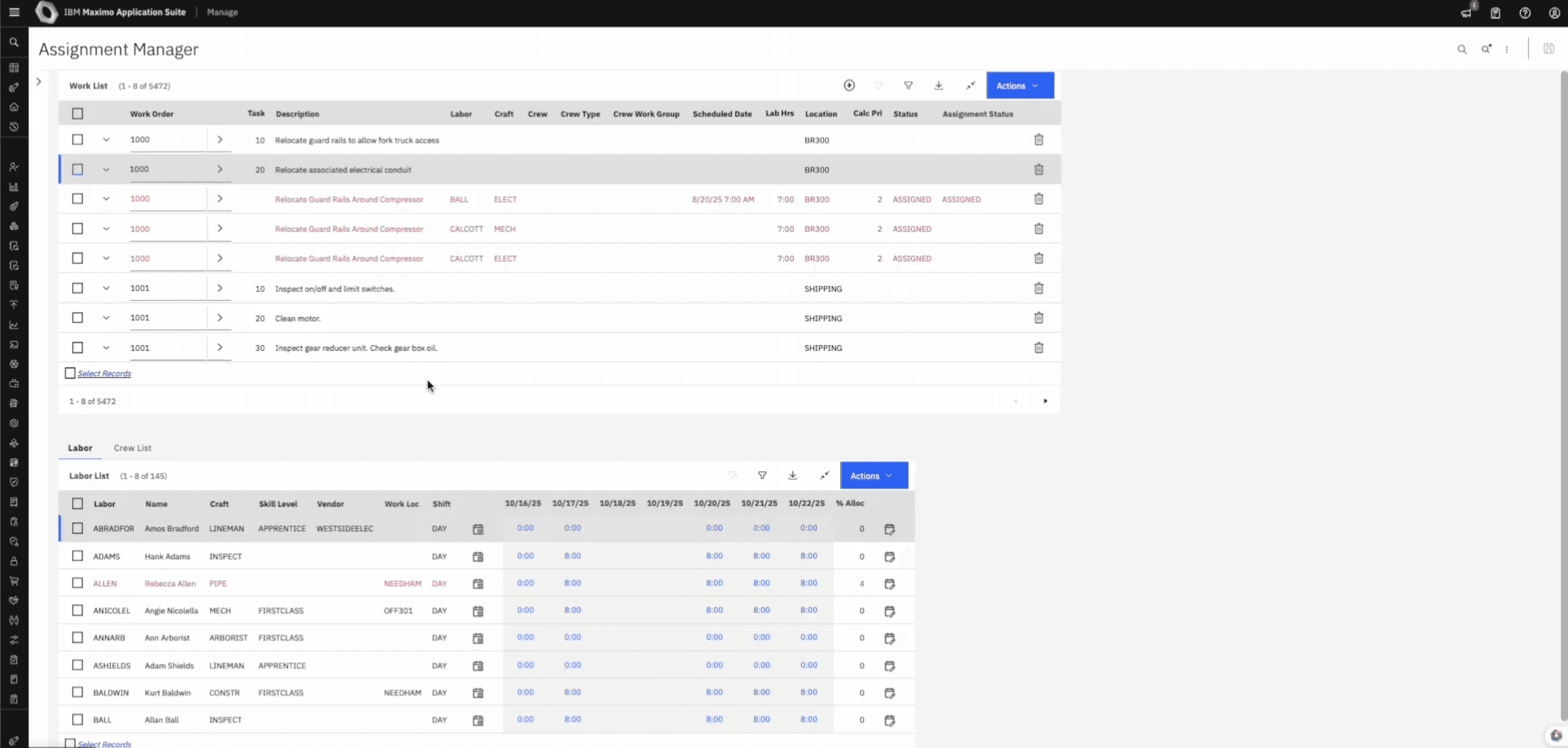Click the Labor List filter icon

[762, 475]
